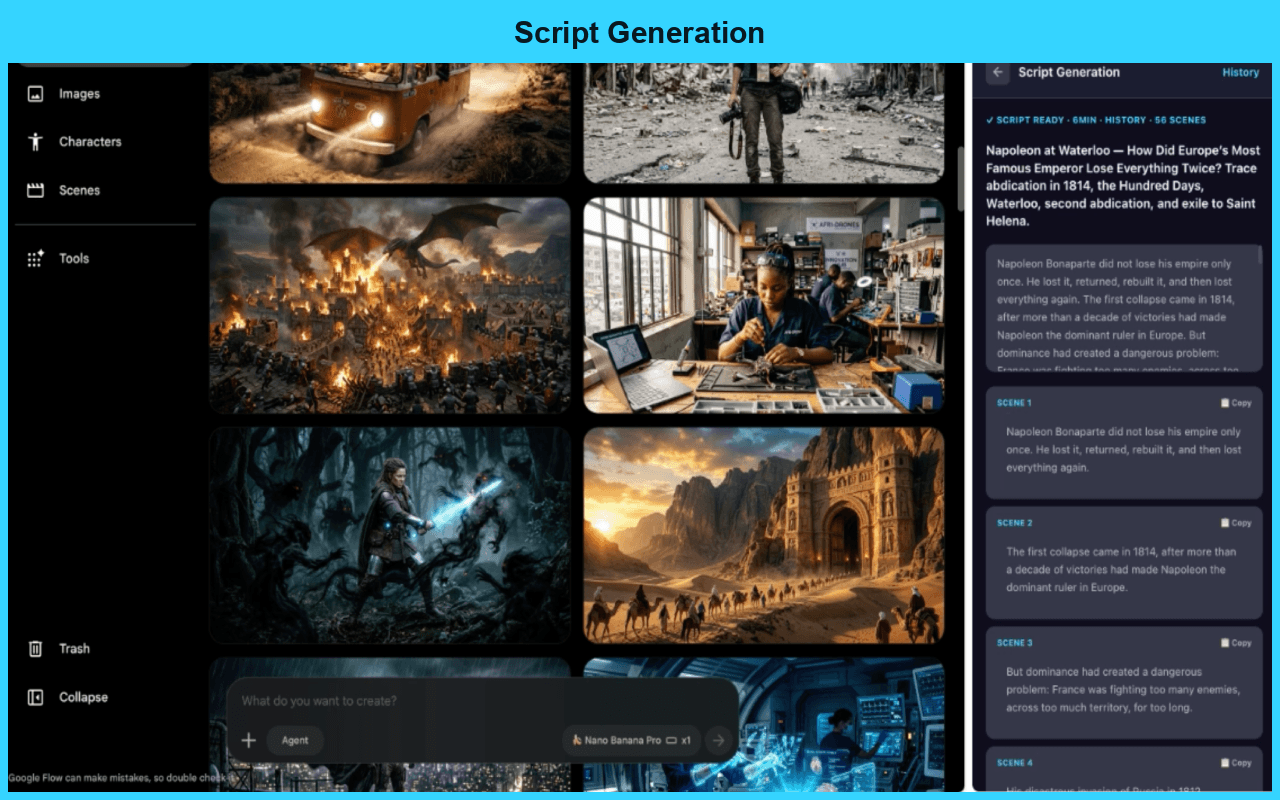Open the orange van image
This screenshot has height=800, width=1280.
pyautogui.click(x=390, y=123)
